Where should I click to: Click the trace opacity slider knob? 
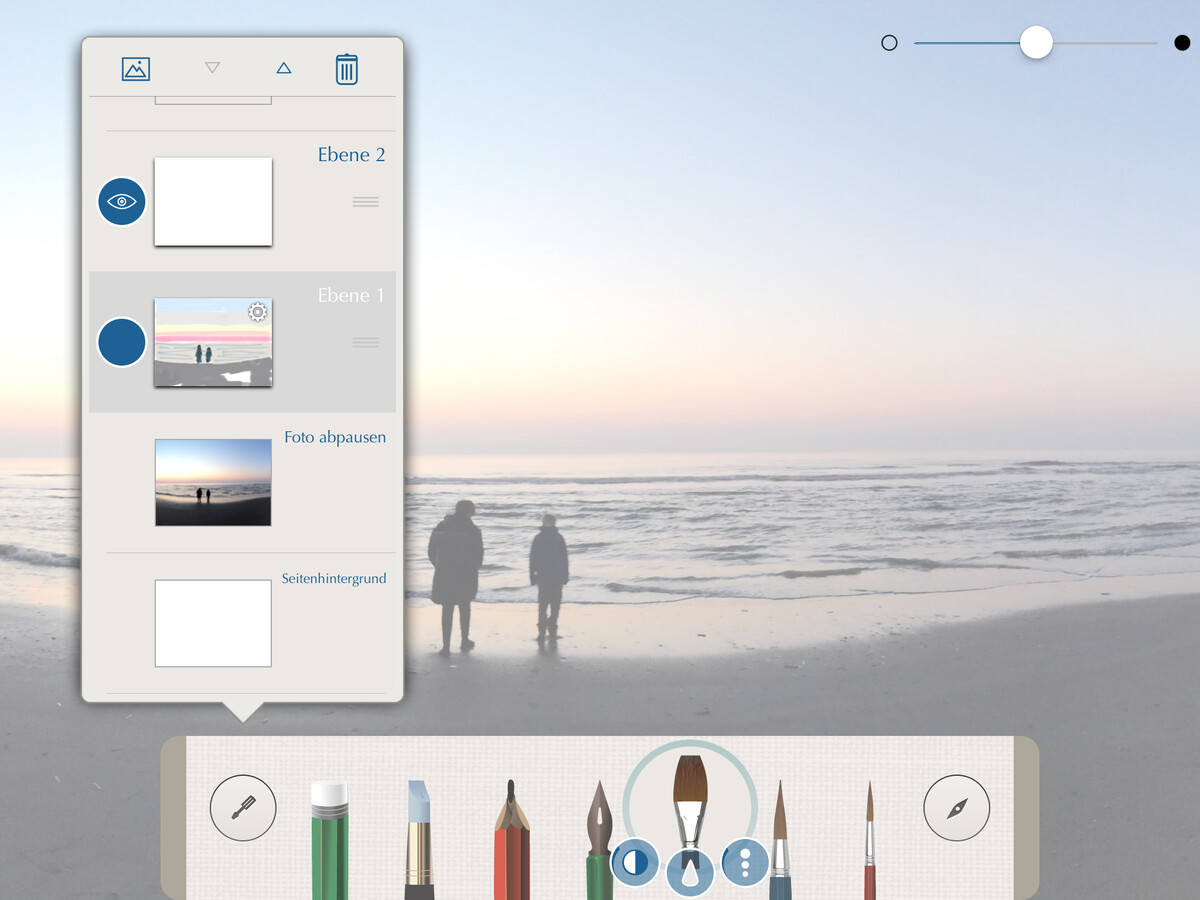click(1036, 42)
